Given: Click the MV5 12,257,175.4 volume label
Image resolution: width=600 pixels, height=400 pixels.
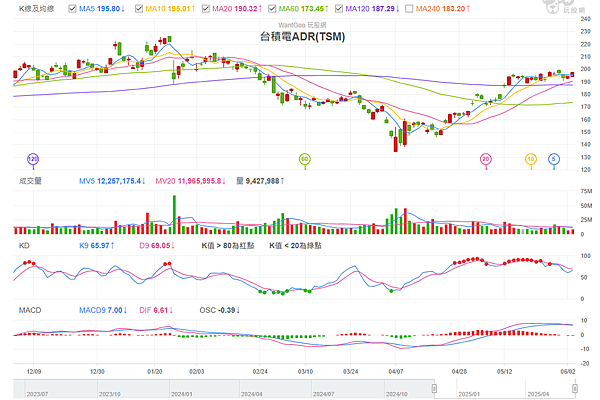Looking at the screenshot, I should click(112, 181).
